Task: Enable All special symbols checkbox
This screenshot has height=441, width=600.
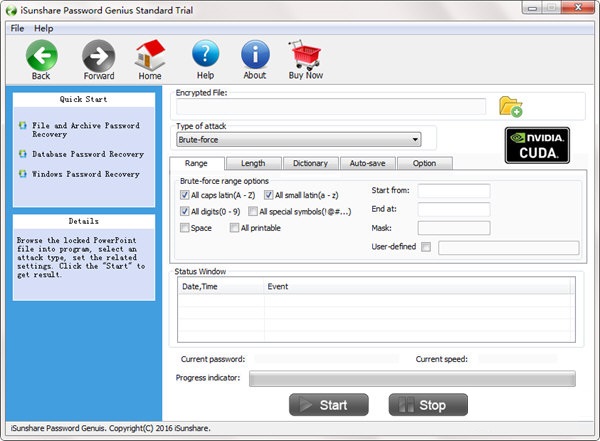Action: (253, 211)
